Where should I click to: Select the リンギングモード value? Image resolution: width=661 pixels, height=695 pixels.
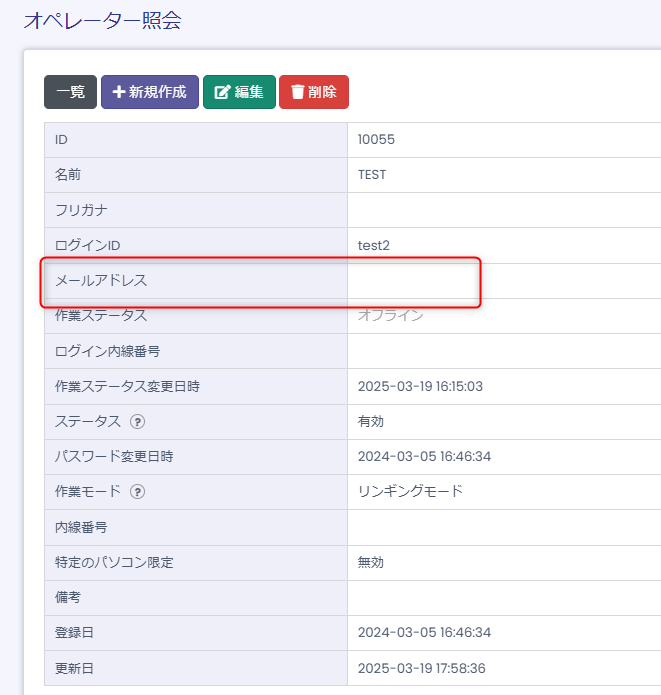[x=410, y=491]
